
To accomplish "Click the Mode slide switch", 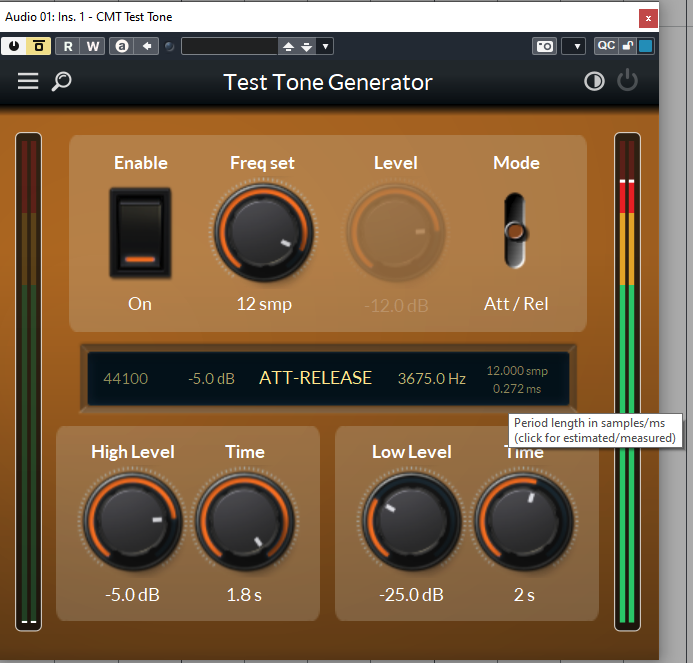I will [x=515, y=231].
